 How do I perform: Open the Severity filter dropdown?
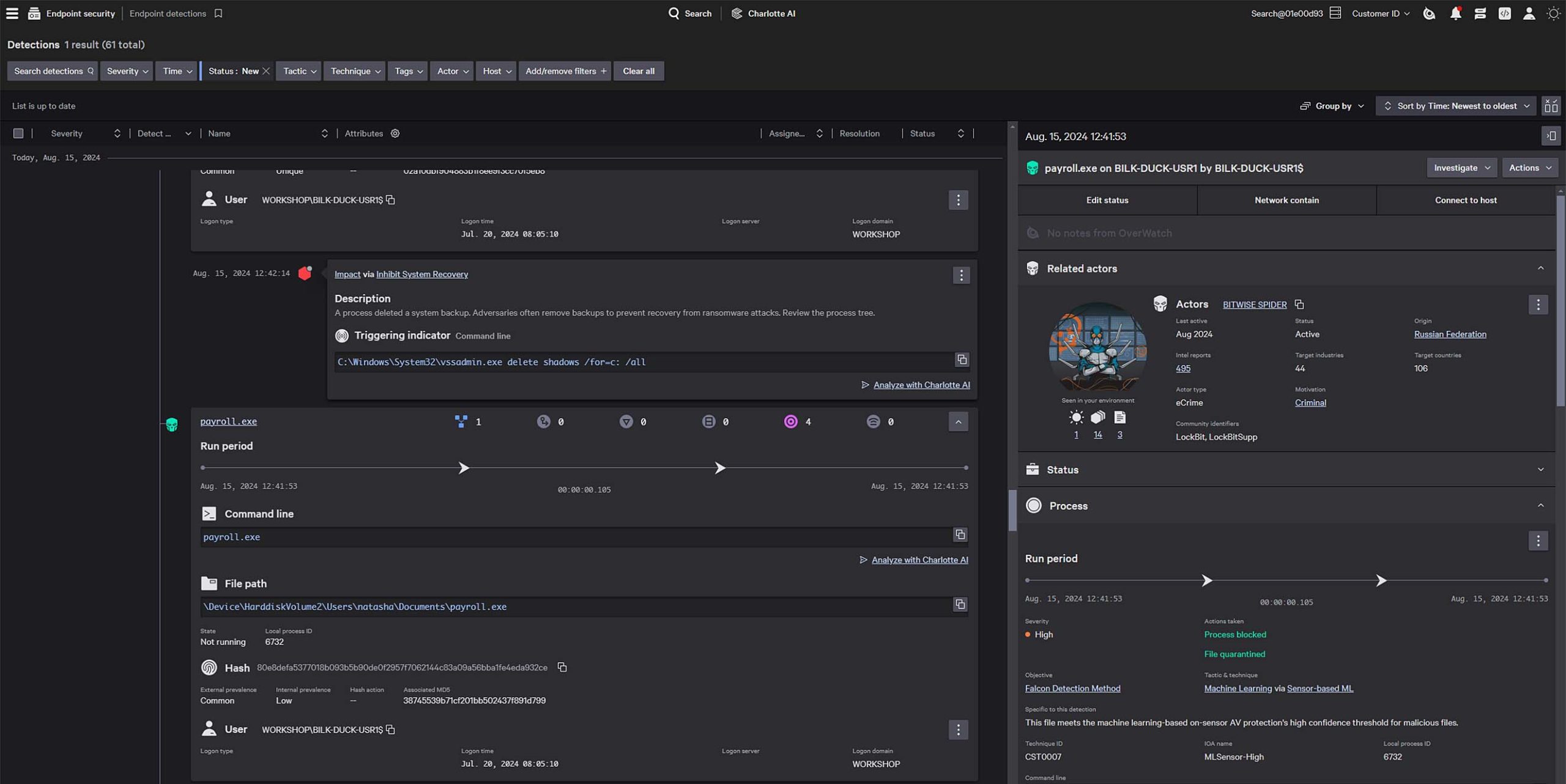[x=127, y=71]
